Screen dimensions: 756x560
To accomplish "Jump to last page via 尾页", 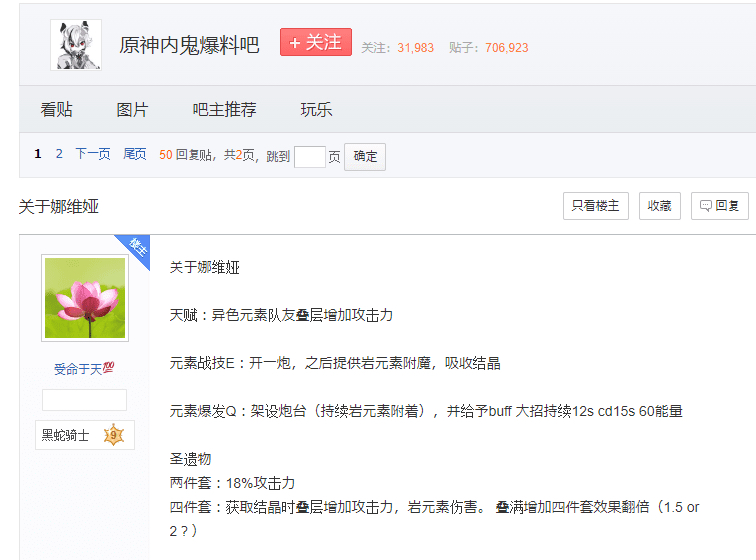I will click(x=135, y=154).
